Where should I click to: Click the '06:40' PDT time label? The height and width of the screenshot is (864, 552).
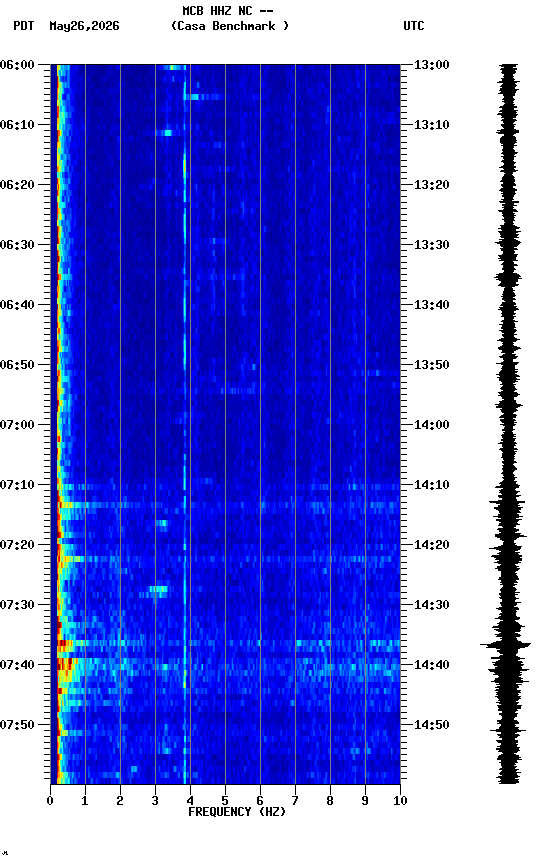click(17, 305)
